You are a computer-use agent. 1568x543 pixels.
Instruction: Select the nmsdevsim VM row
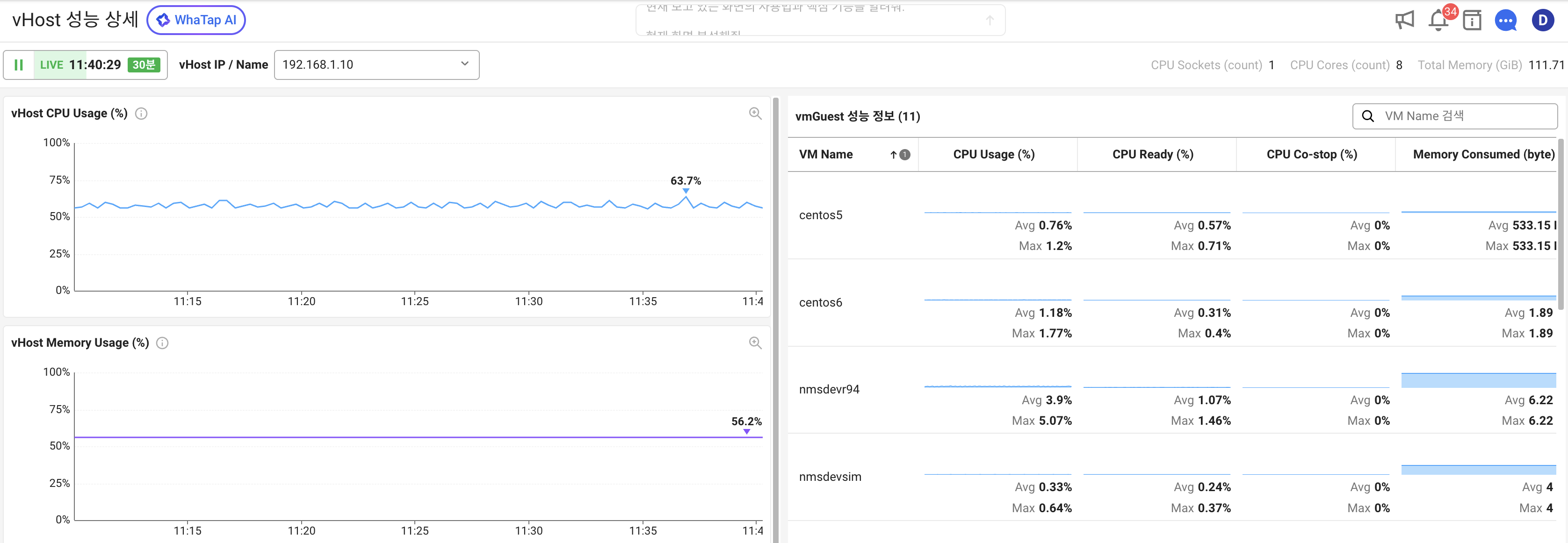(x=1172, y=477)
